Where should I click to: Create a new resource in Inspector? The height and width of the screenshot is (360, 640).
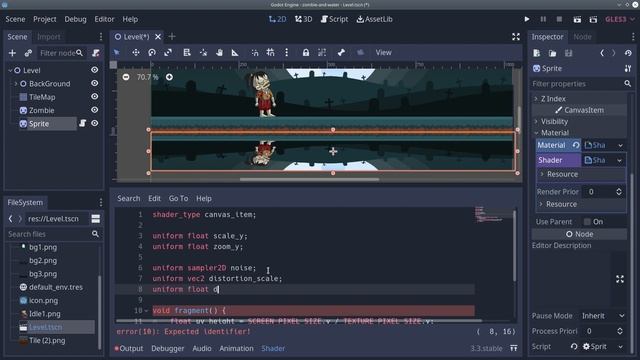coord(537,53)
